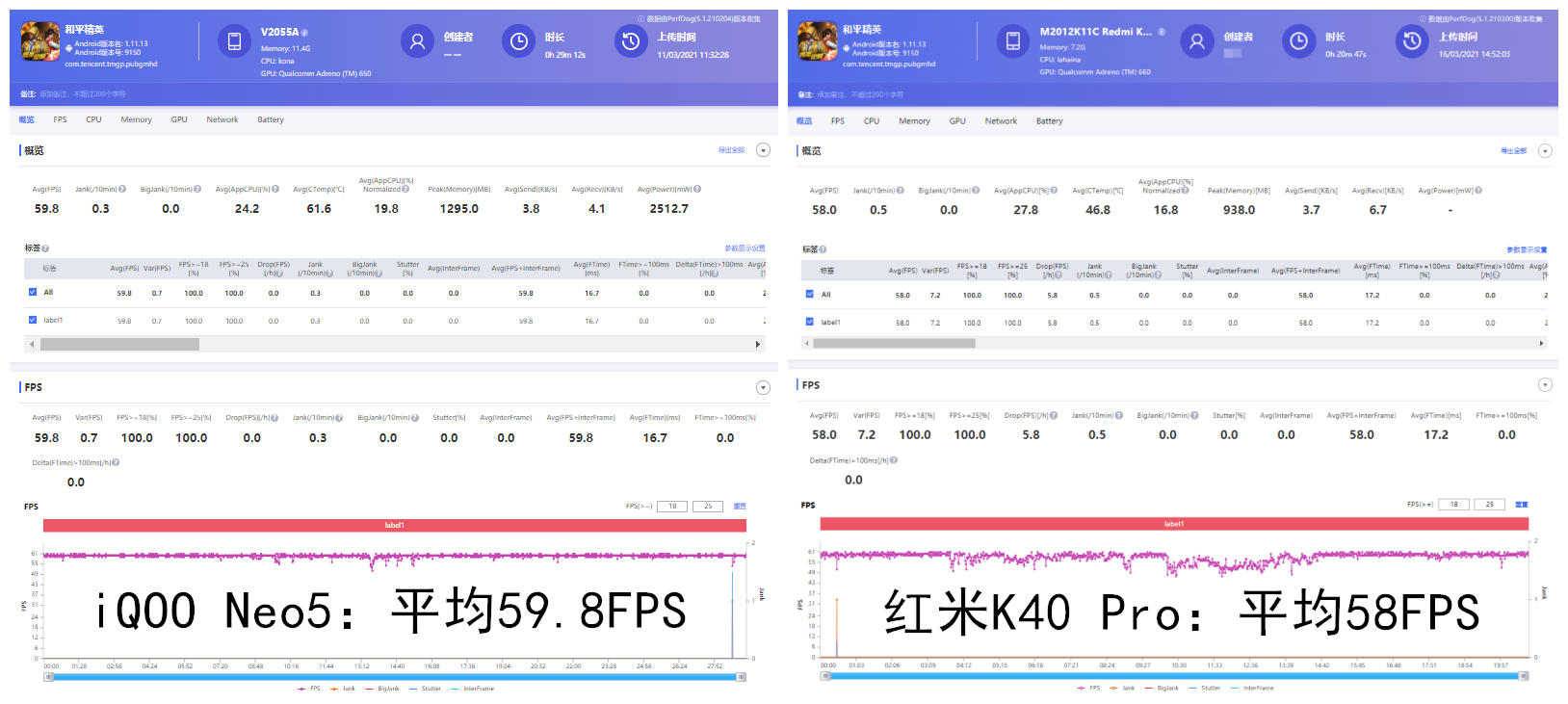This screenshot has height=704, width=1568.
Task: Click the blue time-range slider under Redmi chart
Action: 1174,676
